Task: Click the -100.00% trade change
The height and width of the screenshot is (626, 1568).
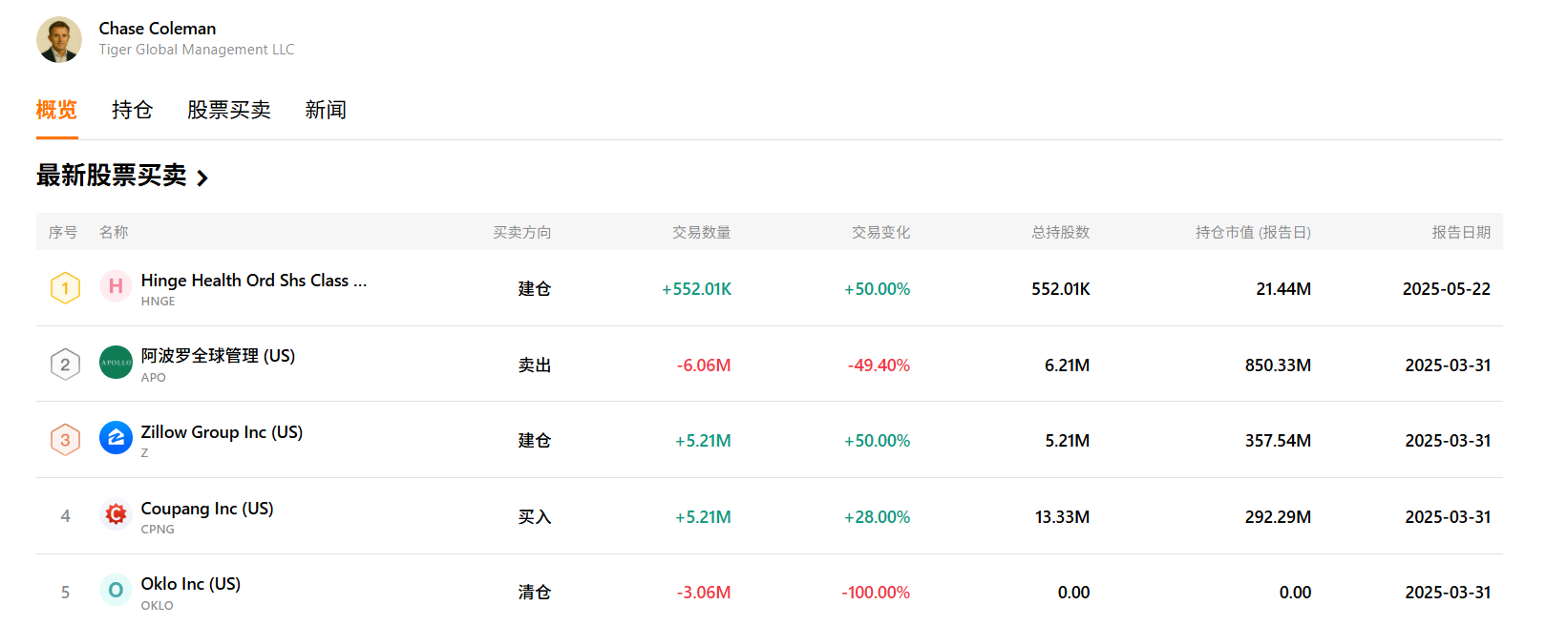Action: coord(876,593)
